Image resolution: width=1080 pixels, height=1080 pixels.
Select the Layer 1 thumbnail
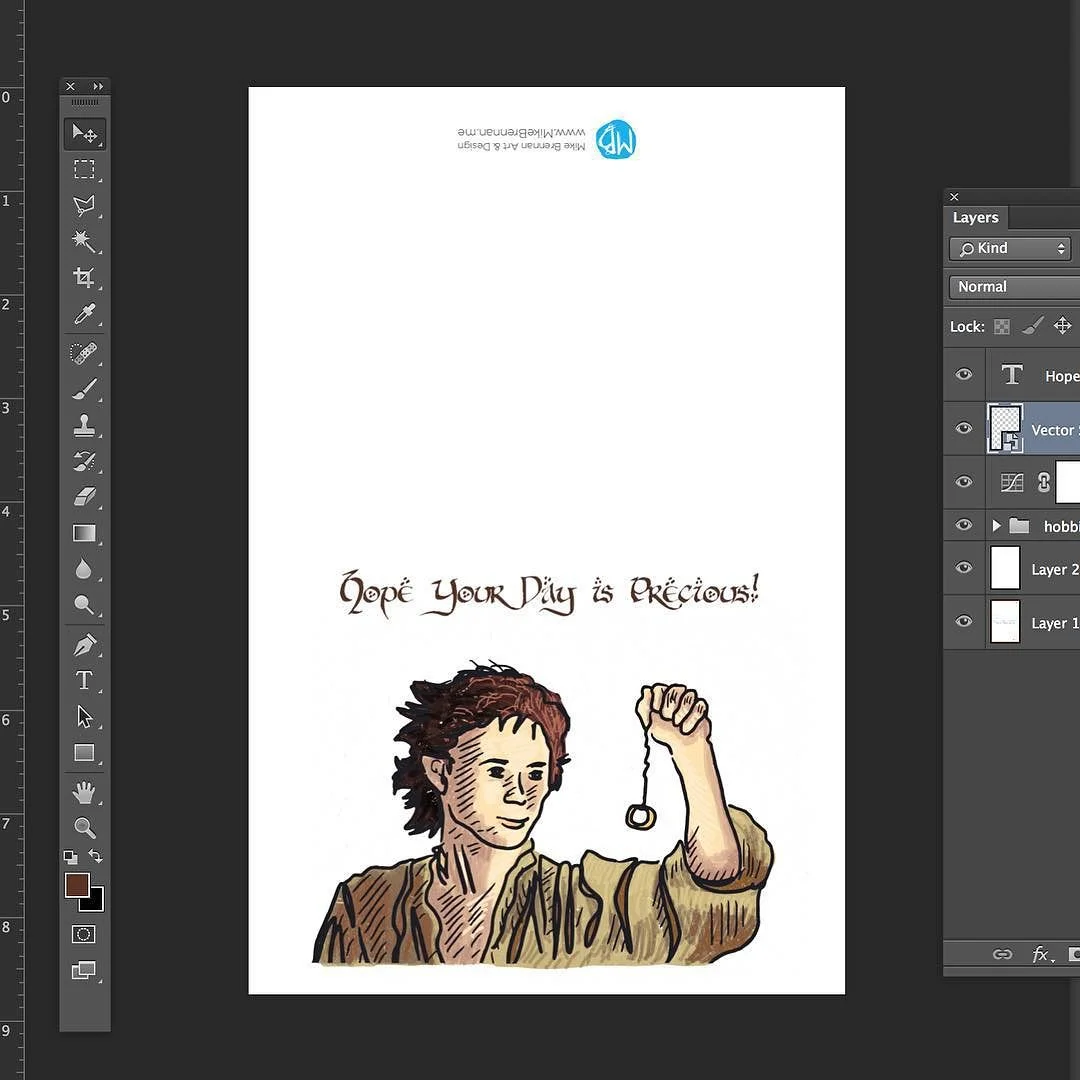click(x=1005, y=621)
